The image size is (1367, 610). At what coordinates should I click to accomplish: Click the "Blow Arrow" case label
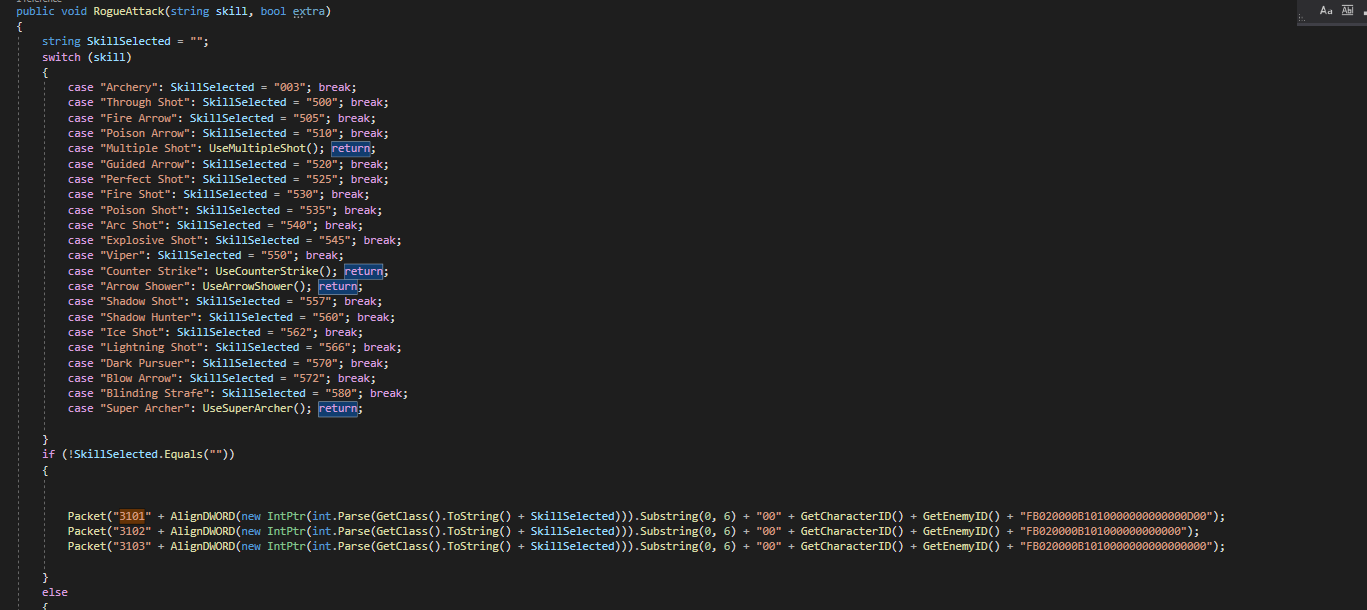pyautogui.click(x=139, y=378)
